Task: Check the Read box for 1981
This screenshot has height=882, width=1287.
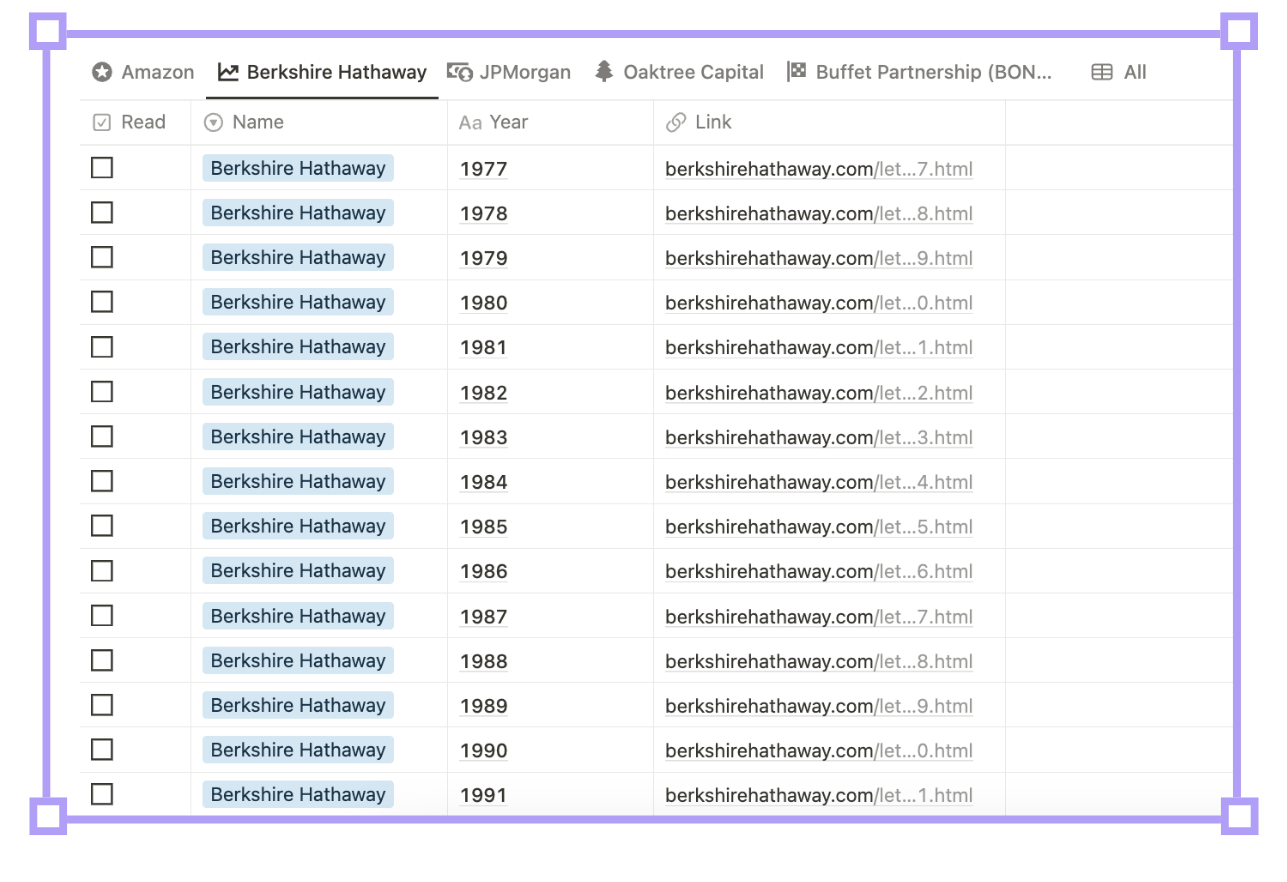Action: pyautogui.click(x=102, y=347)
